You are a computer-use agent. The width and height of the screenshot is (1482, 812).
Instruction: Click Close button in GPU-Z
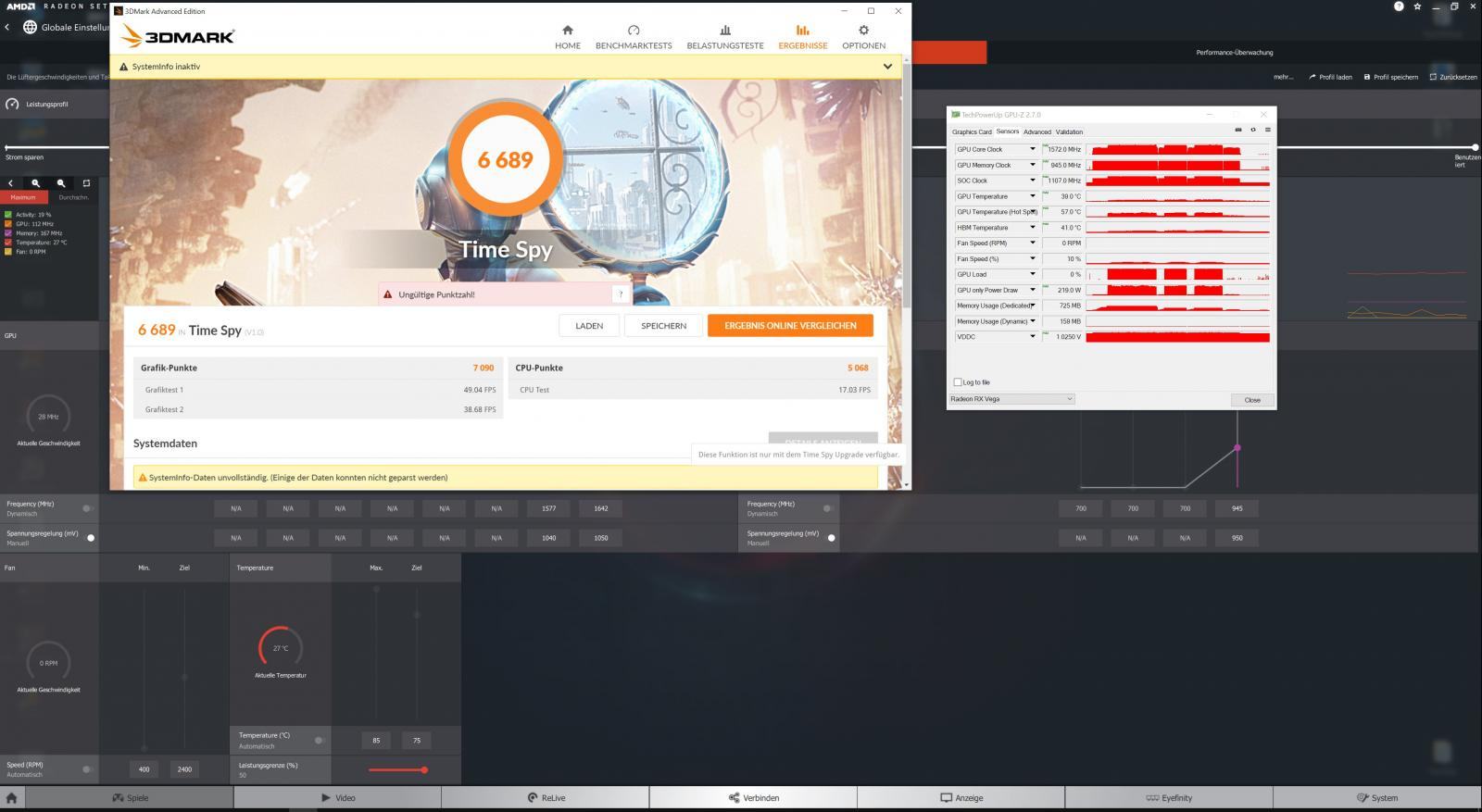[x=1252, y=400]
